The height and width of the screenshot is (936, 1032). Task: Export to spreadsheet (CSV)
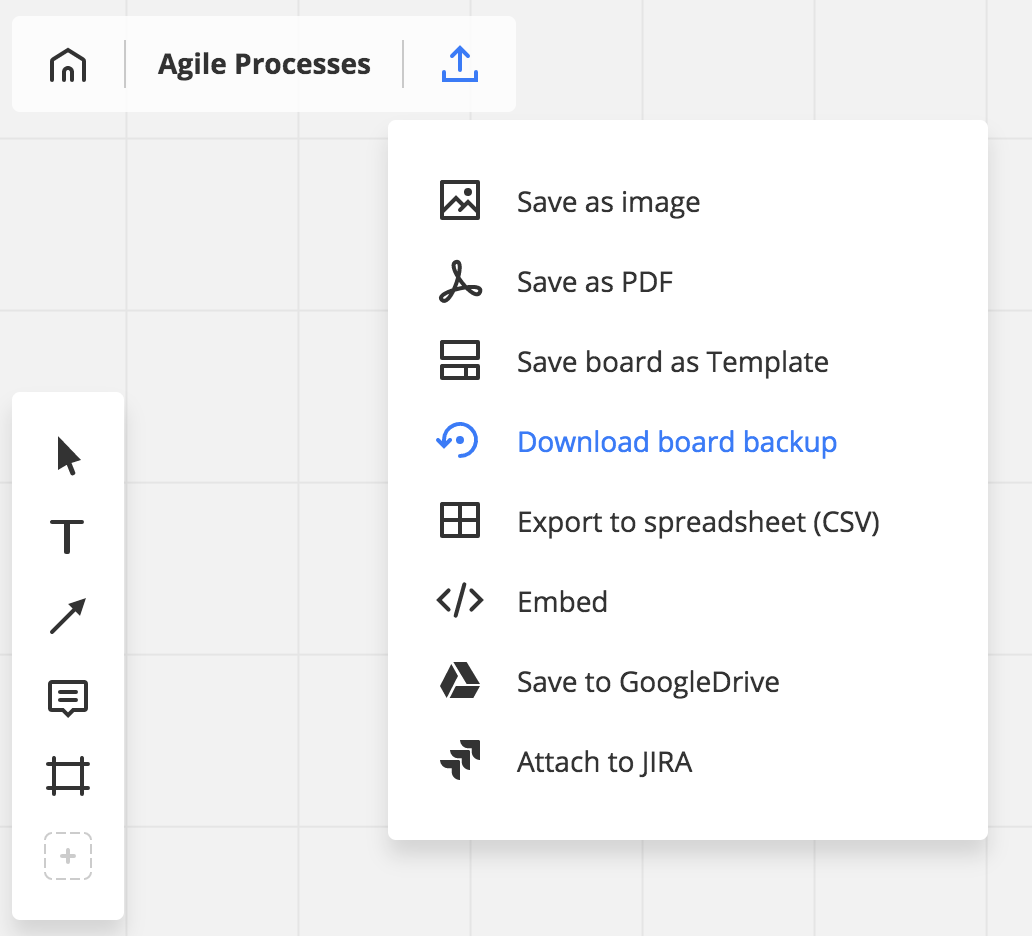[698, 522]
